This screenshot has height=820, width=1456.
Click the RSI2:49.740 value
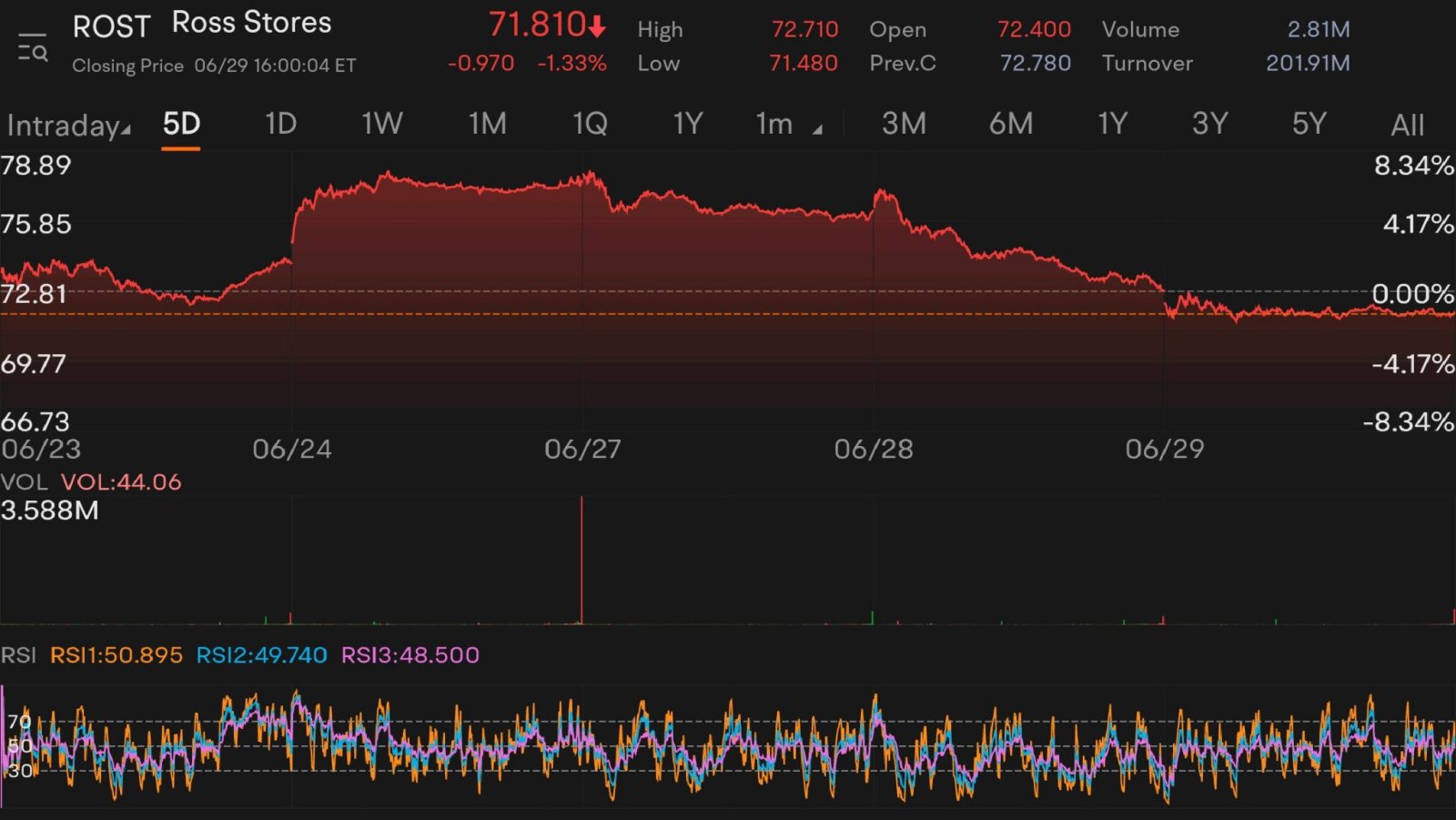(x=262, y=655)
